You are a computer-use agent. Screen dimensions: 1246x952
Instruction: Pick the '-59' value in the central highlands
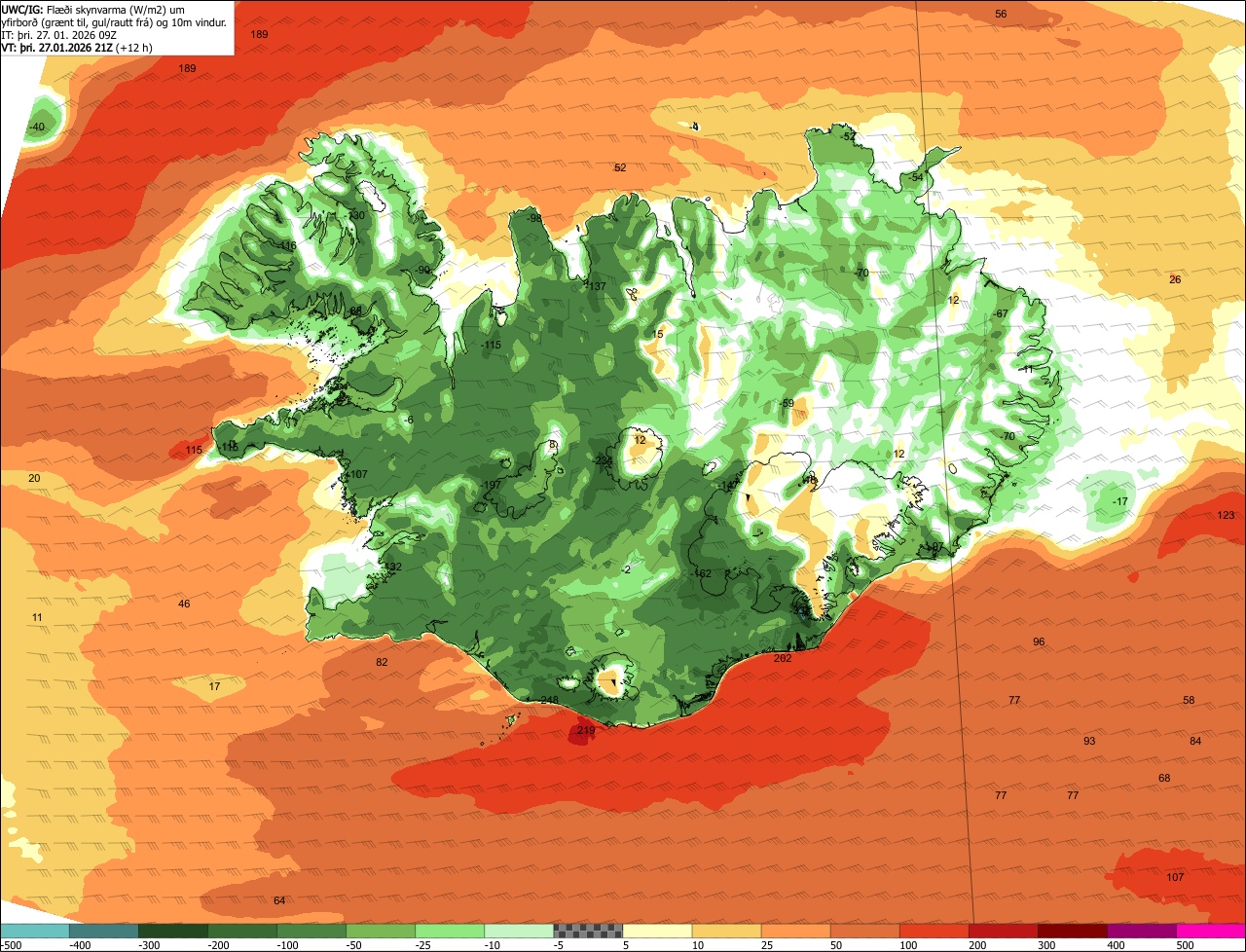point(786,403)
